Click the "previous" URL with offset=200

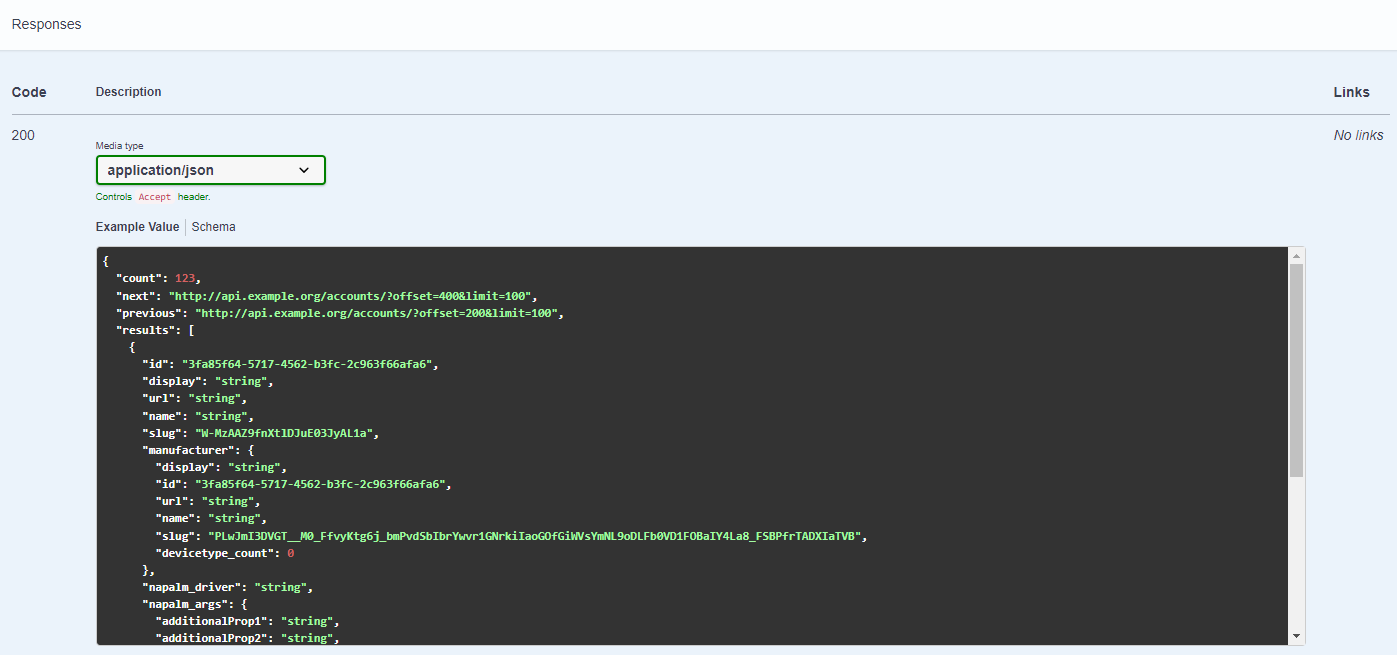379,313
